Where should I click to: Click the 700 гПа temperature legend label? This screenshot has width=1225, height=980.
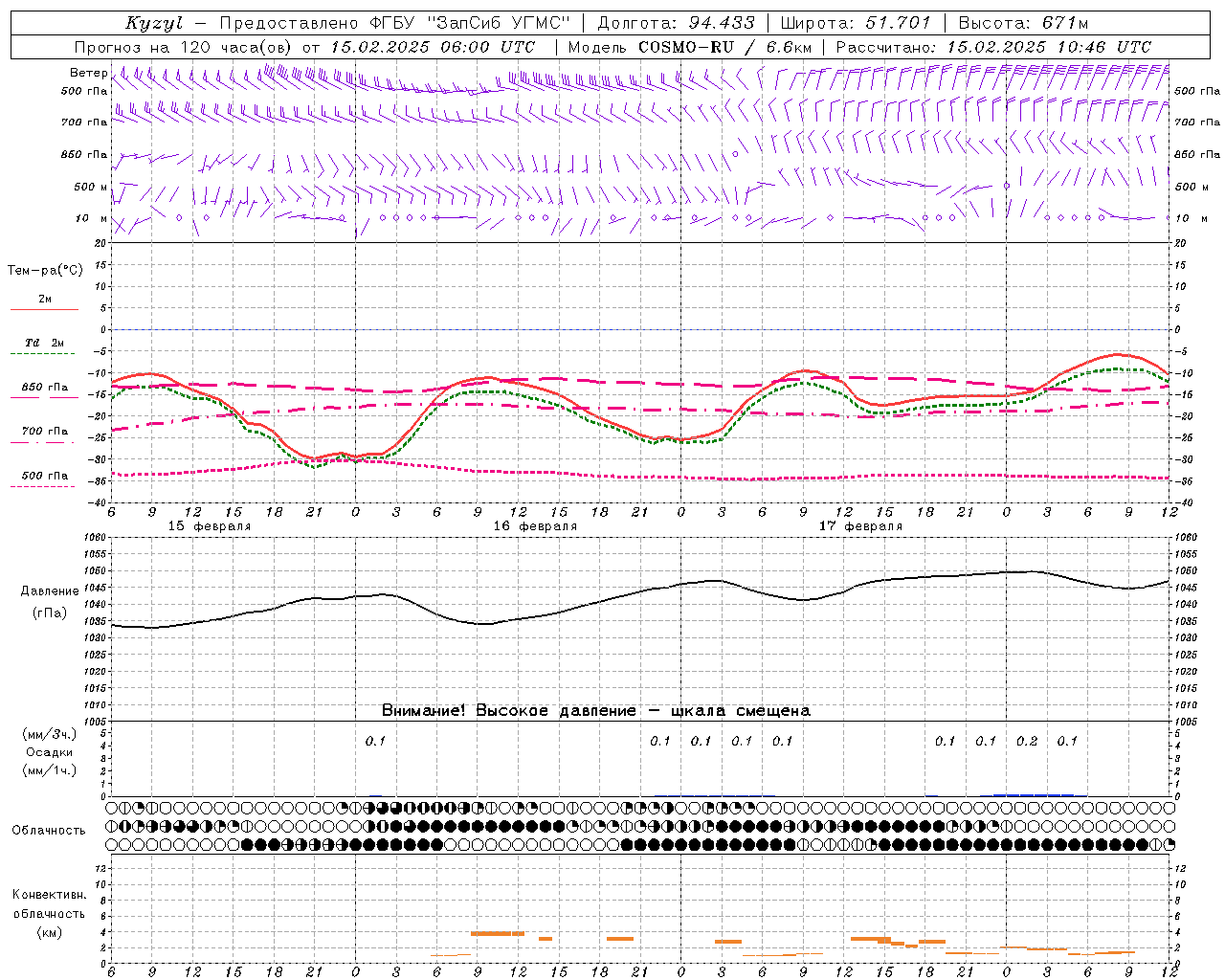click(x=45, y=431)
